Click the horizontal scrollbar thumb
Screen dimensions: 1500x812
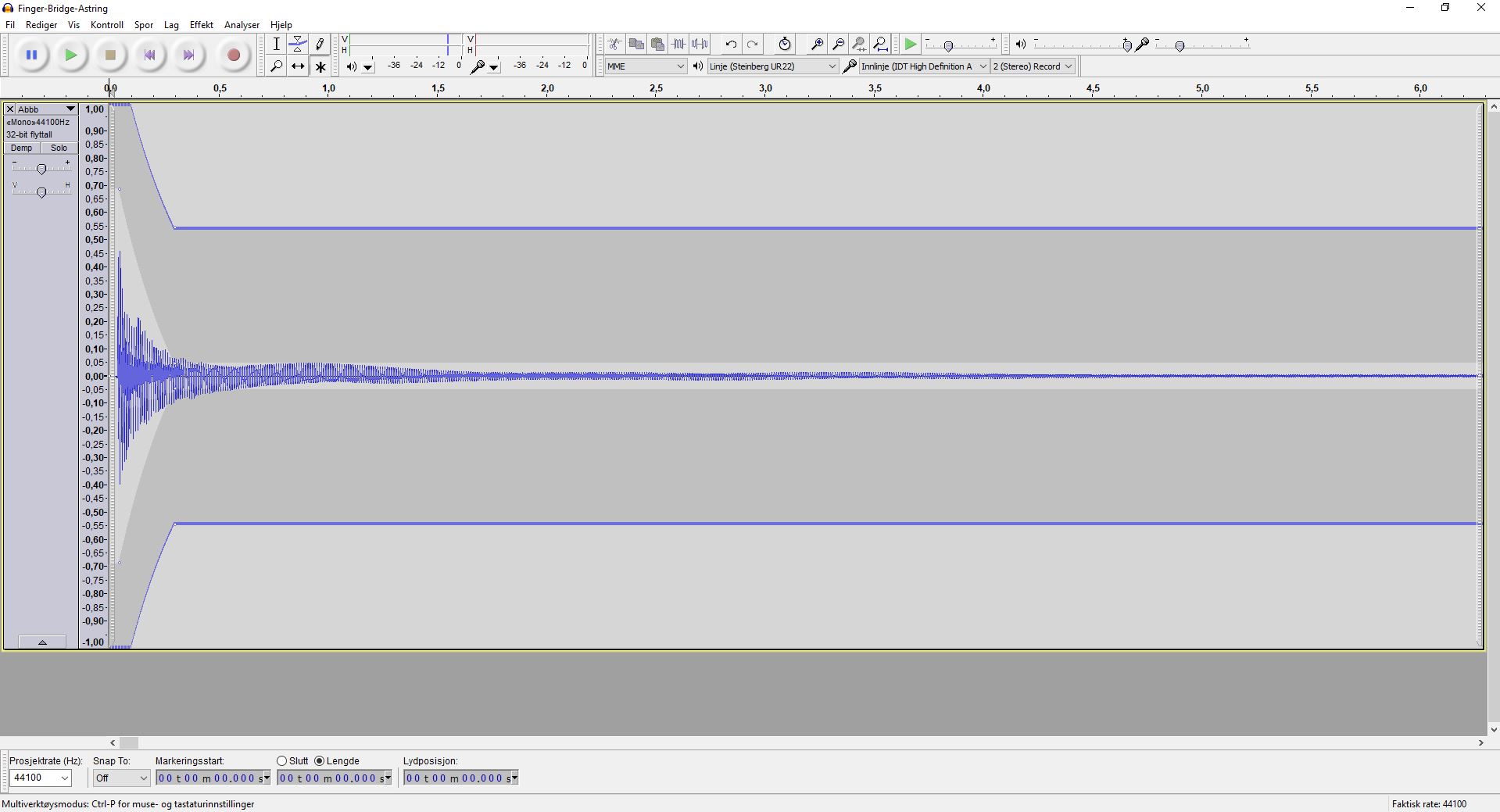click(129, 743)
